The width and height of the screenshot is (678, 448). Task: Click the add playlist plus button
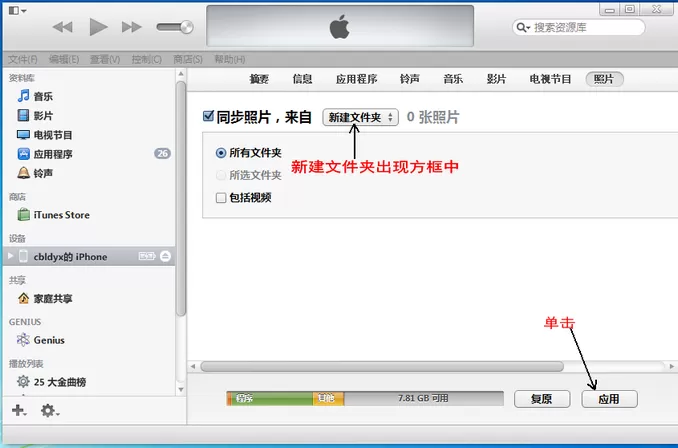pos(19,410)
